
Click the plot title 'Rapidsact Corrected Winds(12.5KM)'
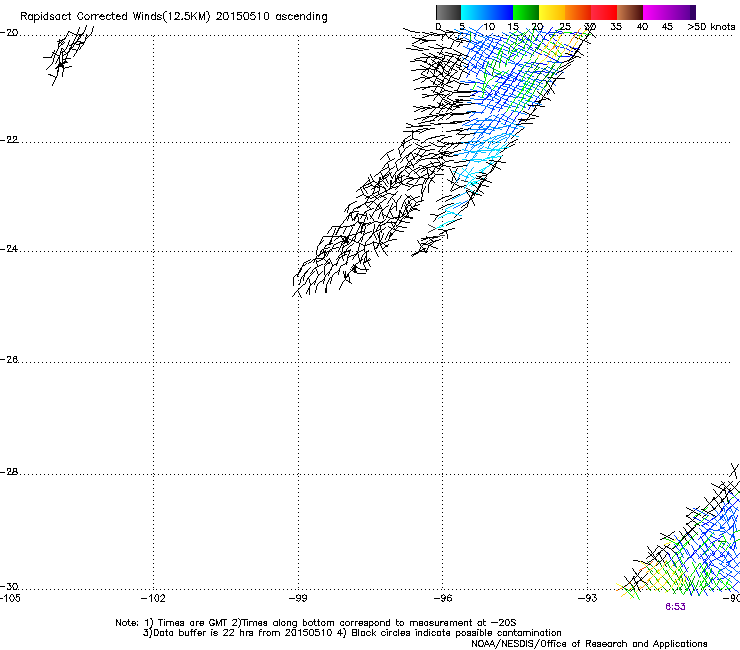(x=115, y=17)
